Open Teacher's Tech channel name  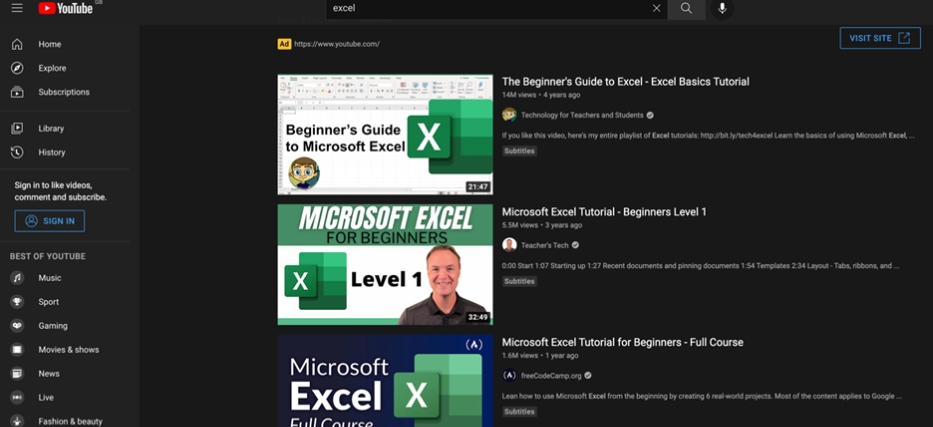pyautogui.click(x=544, y=245)
